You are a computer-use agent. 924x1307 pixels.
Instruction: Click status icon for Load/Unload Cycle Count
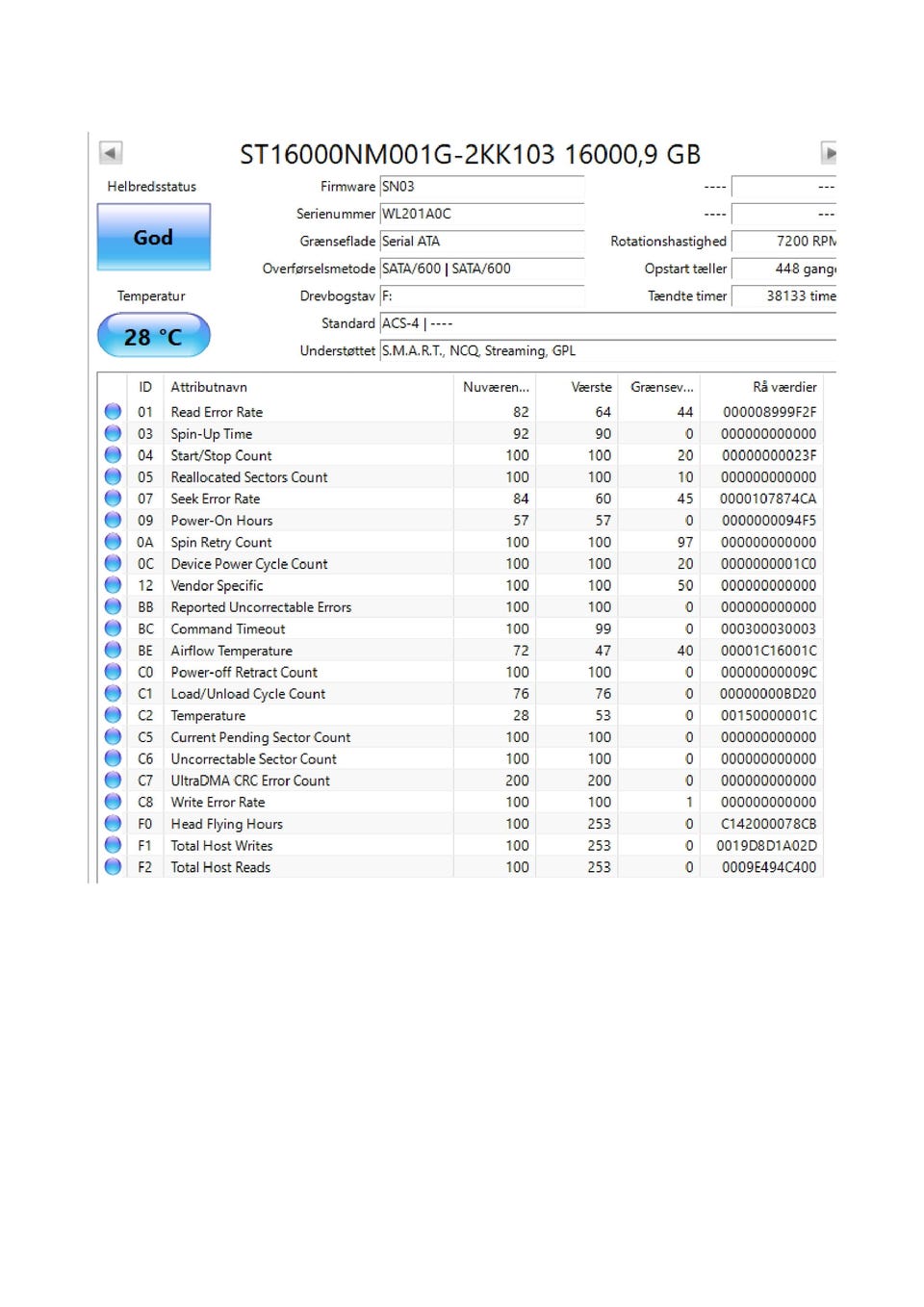[113, 693]
